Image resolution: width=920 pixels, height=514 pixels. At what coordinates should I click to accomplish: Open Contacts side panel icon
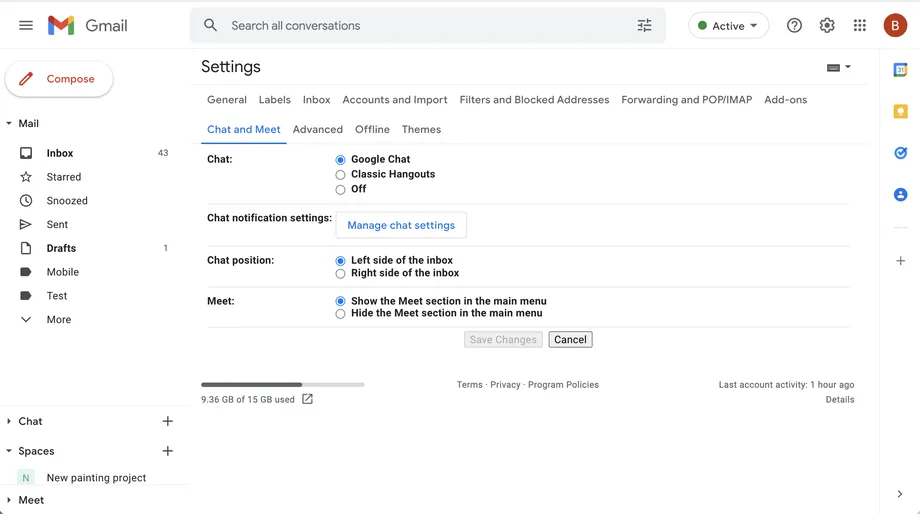[900, 195]
